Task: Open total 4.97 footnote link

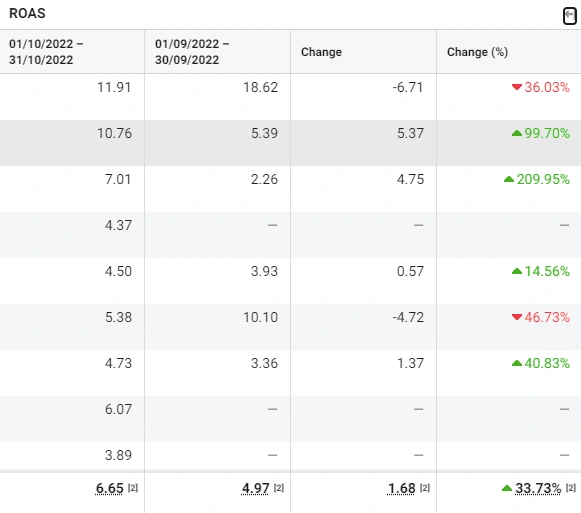Action: tap(279, 488)
